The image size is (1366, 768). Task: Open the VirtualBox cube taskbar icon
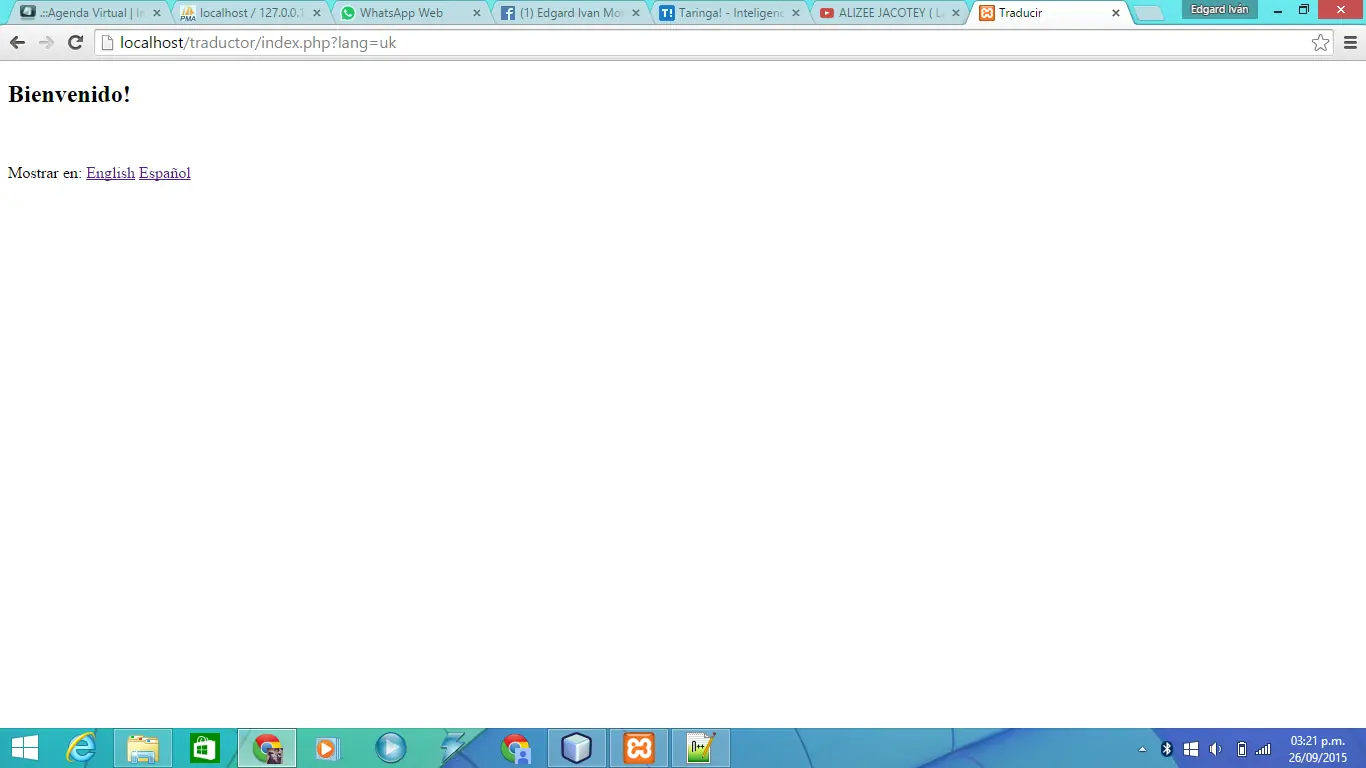click(577, 748)
